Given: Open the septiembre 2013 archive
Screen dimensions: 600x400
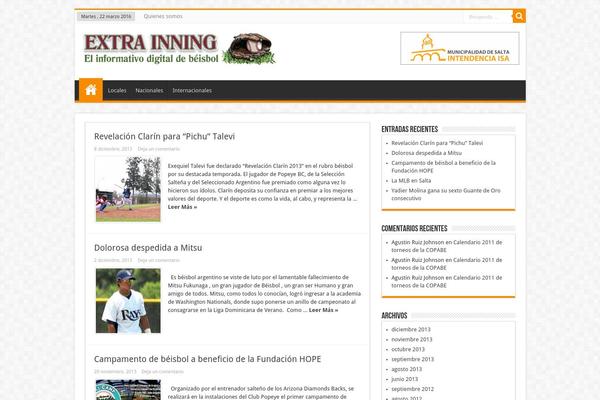Looking at the screenshot, I should [412, 359].
